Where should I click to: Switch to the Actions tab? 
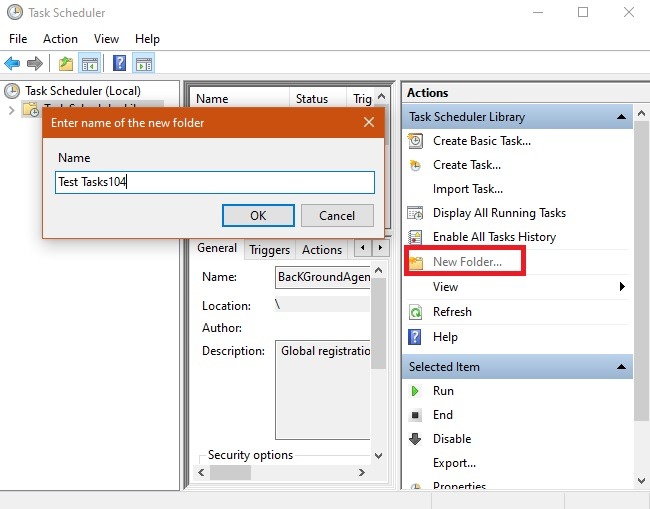(322, 250)
